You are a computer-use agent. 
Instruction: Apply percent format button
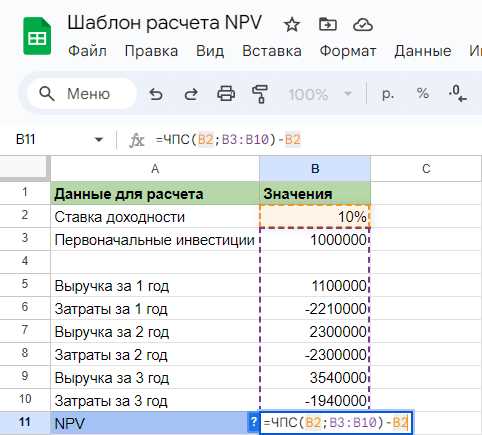423,93
